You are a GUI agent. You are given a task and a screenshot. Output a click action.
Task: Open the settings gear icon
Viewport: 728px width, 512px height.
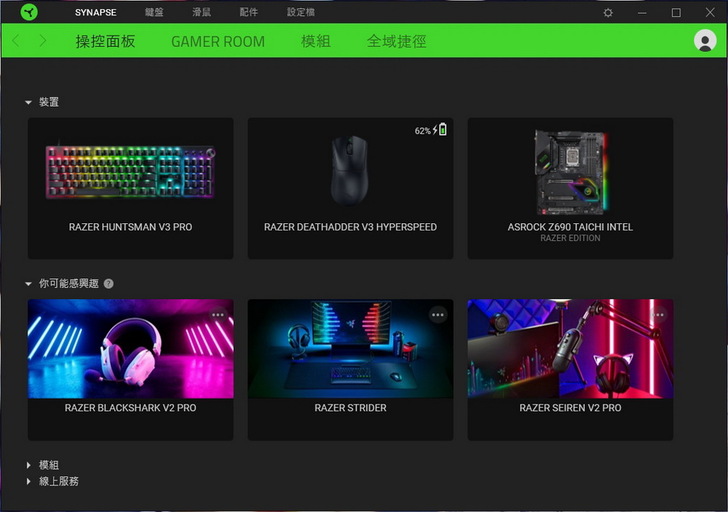point(608,13)
